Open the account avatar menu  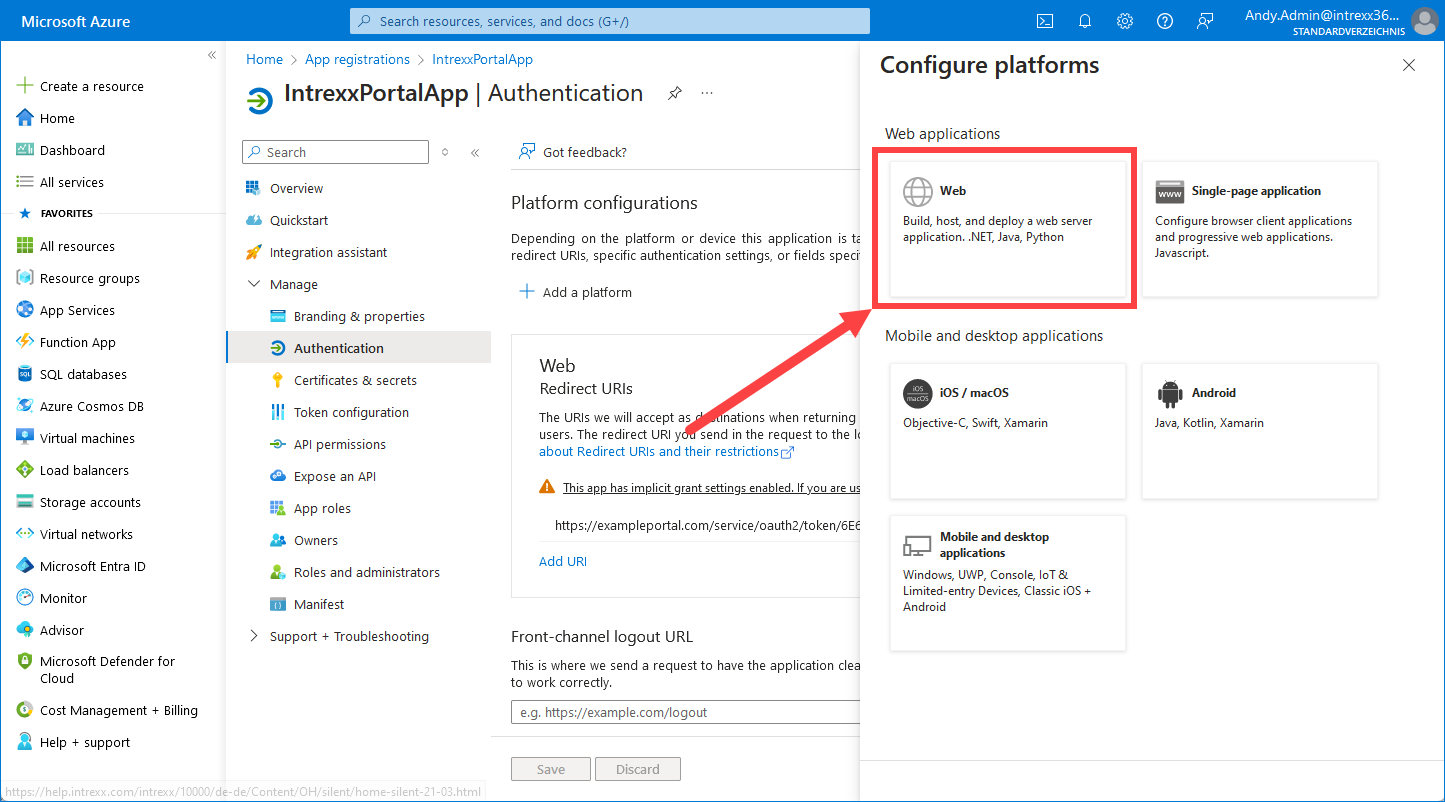[1424, 21]
